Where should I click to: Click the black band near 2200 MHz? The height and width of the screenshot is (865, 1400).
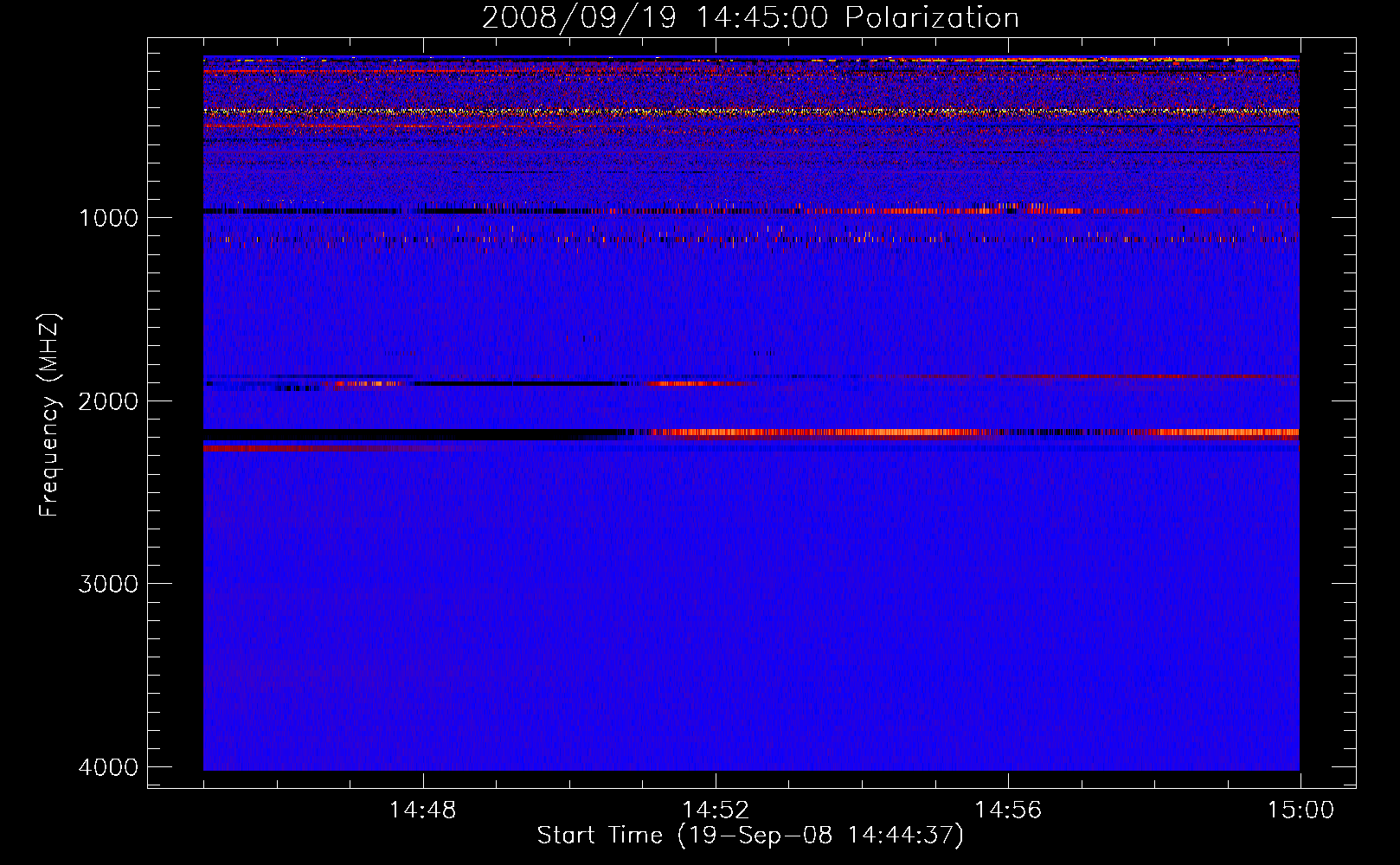[x=414, y=434]
